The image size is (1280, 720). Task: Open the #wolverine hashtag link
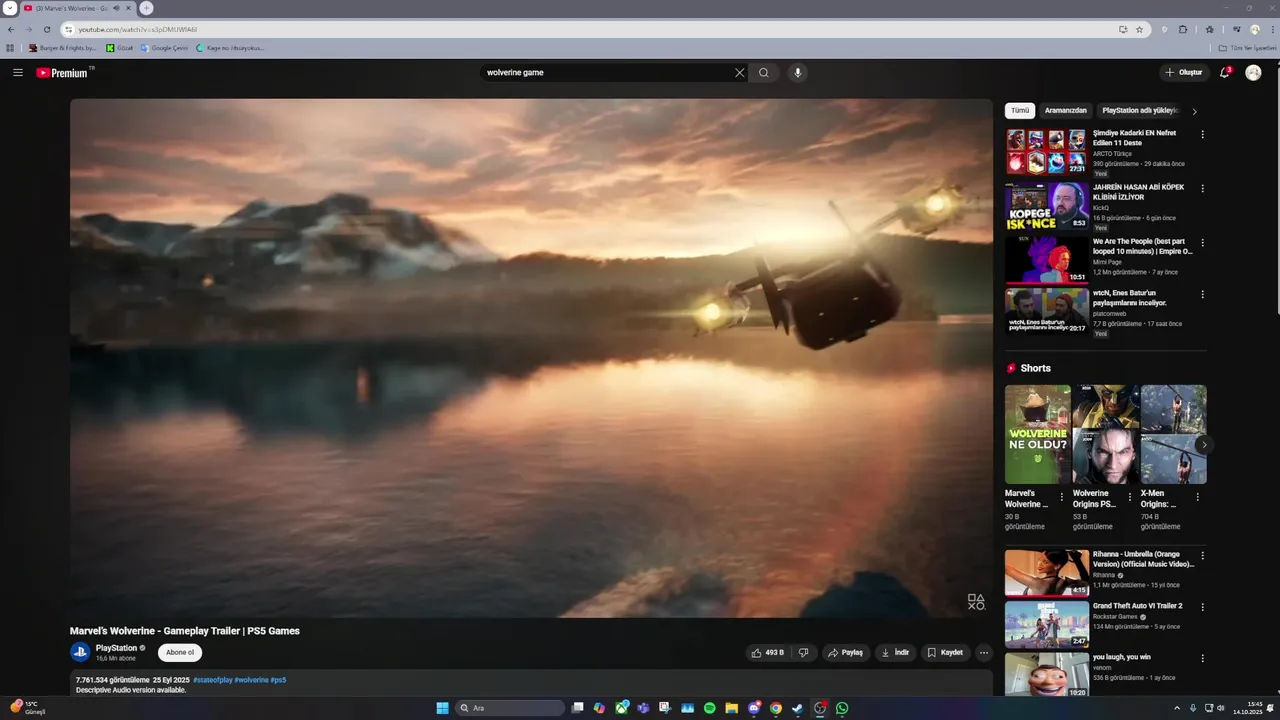point(251,680)
